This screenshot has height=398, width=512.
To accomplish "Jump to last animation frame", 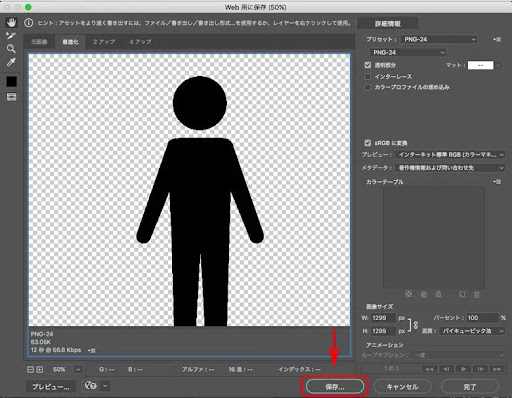I will coord(497,369).
